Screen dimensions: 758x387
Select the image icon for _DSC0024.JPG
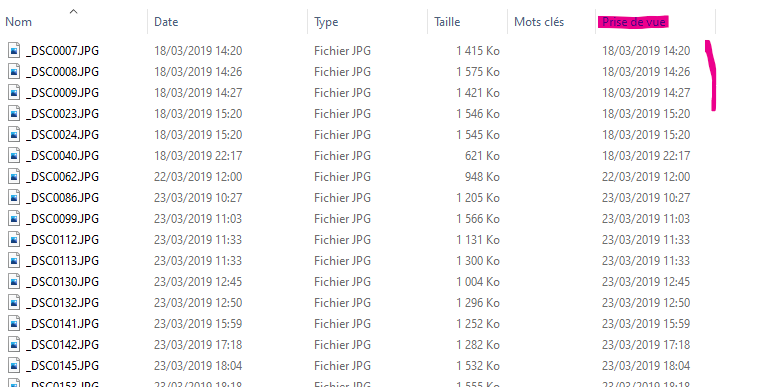[x=14, y=135]
